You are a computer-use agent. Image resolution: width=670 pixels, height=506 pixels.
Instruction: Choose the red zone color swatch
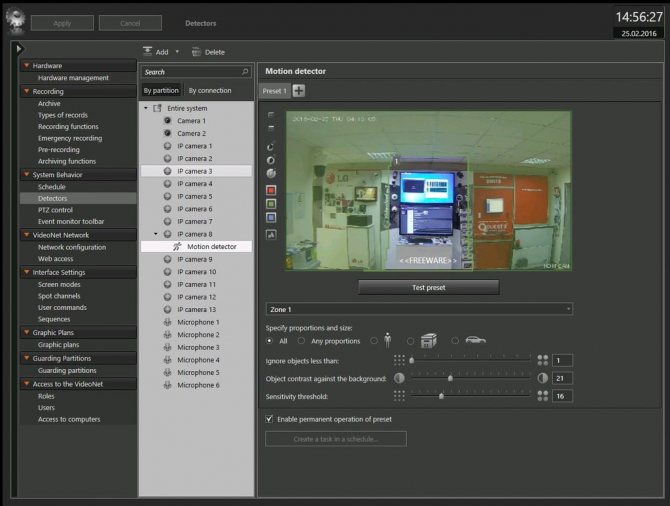(x=271, y=190)
